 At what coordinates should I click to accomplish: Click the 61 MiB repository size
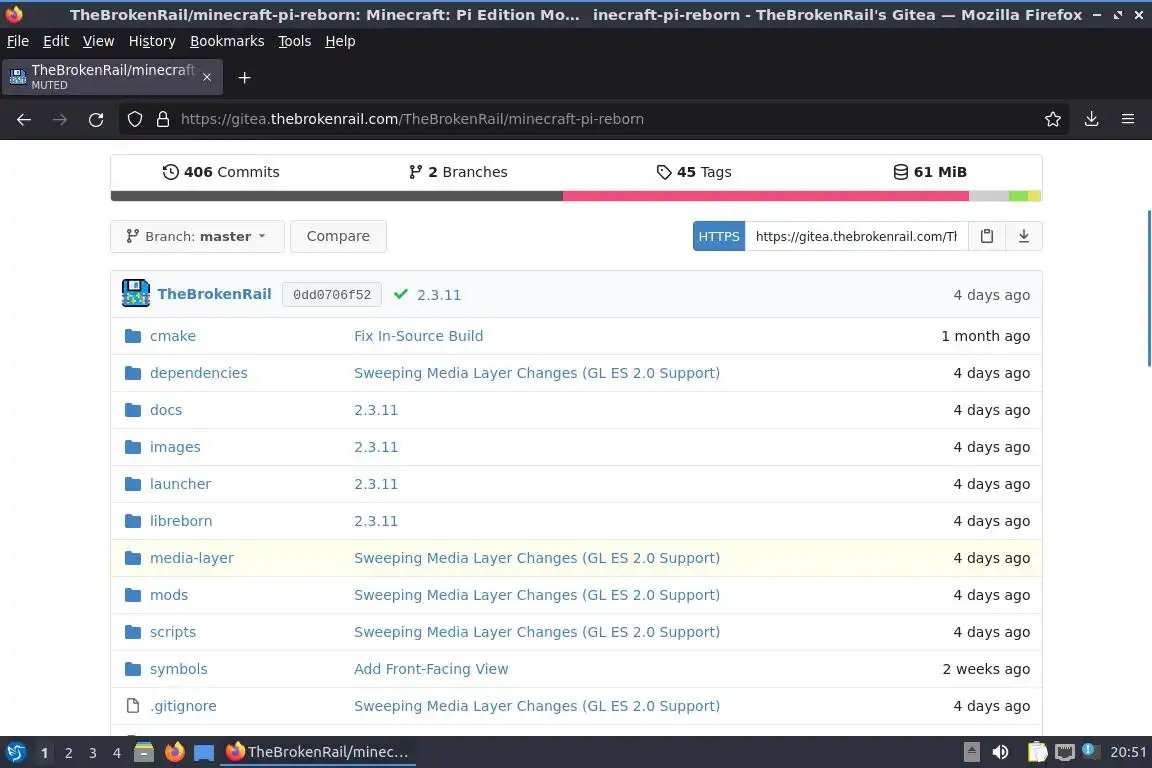tap(929, 172)
